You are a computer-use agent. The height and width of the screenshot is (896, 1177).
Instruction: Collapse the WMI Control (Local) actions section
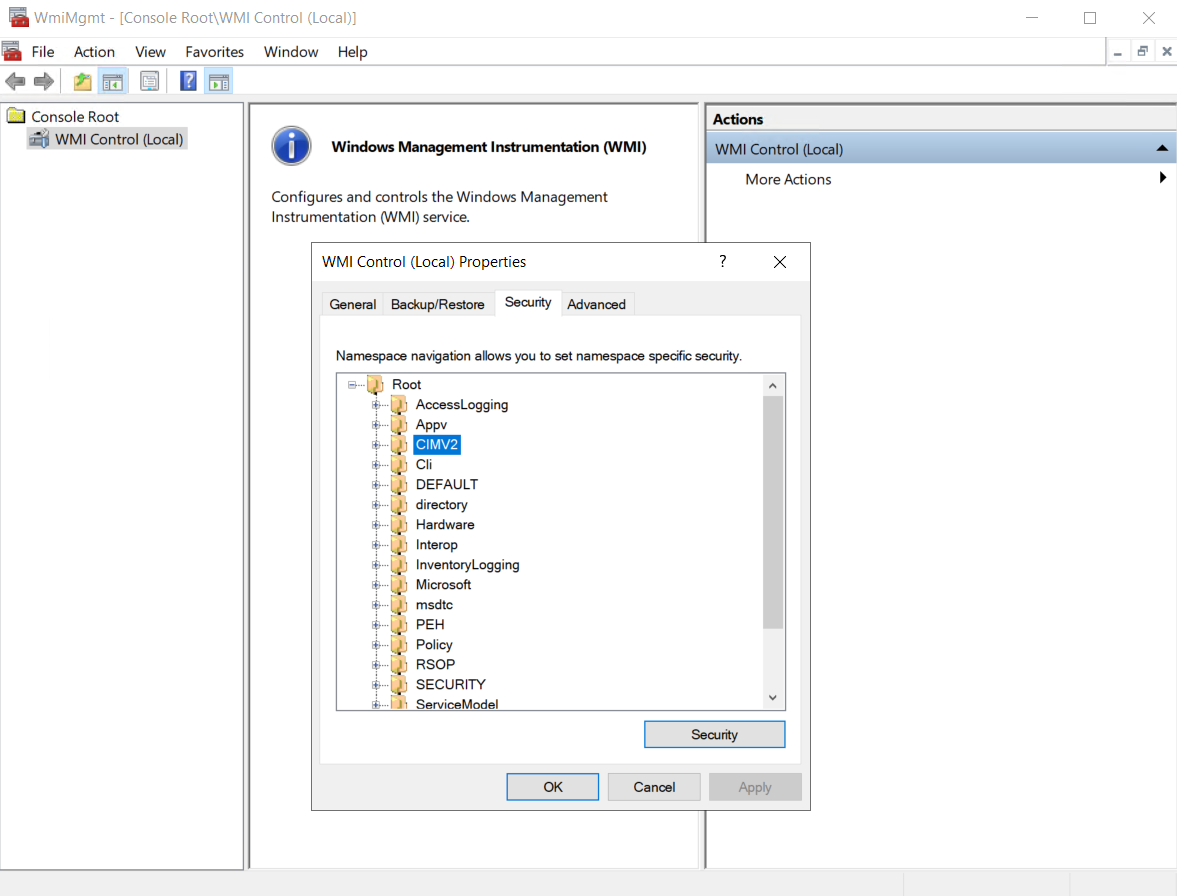(x=1162, y=149)
